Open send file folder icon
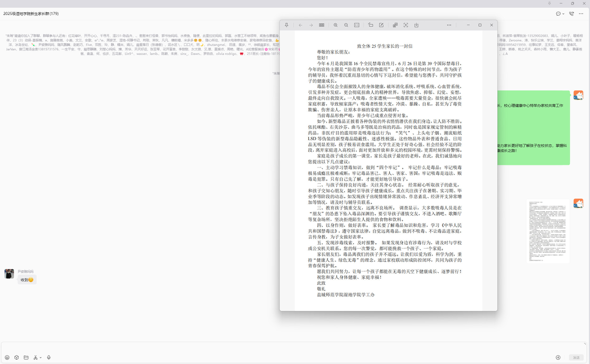This screenshot has width=590, height=364. [x=26, y=357]
